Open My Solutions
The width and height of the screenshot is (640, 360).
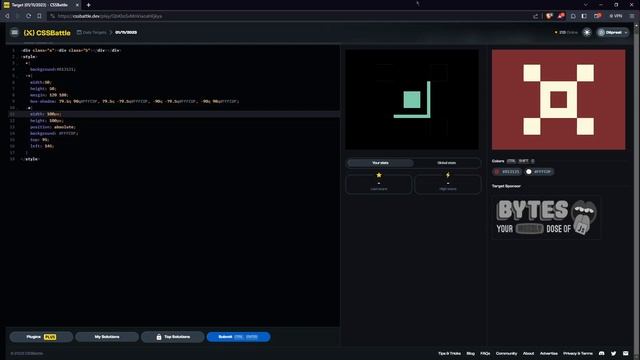[107, 337]
